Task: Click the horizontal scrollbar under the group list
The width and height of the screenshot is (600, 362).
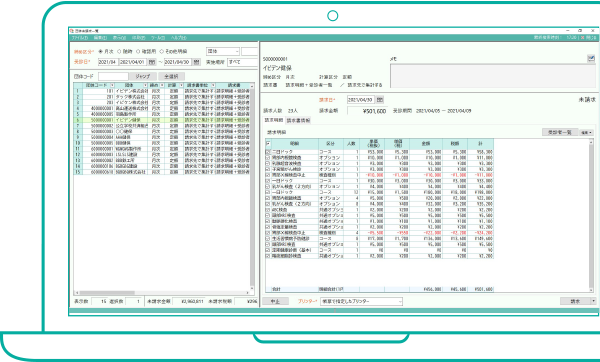Action: [163, 293]
